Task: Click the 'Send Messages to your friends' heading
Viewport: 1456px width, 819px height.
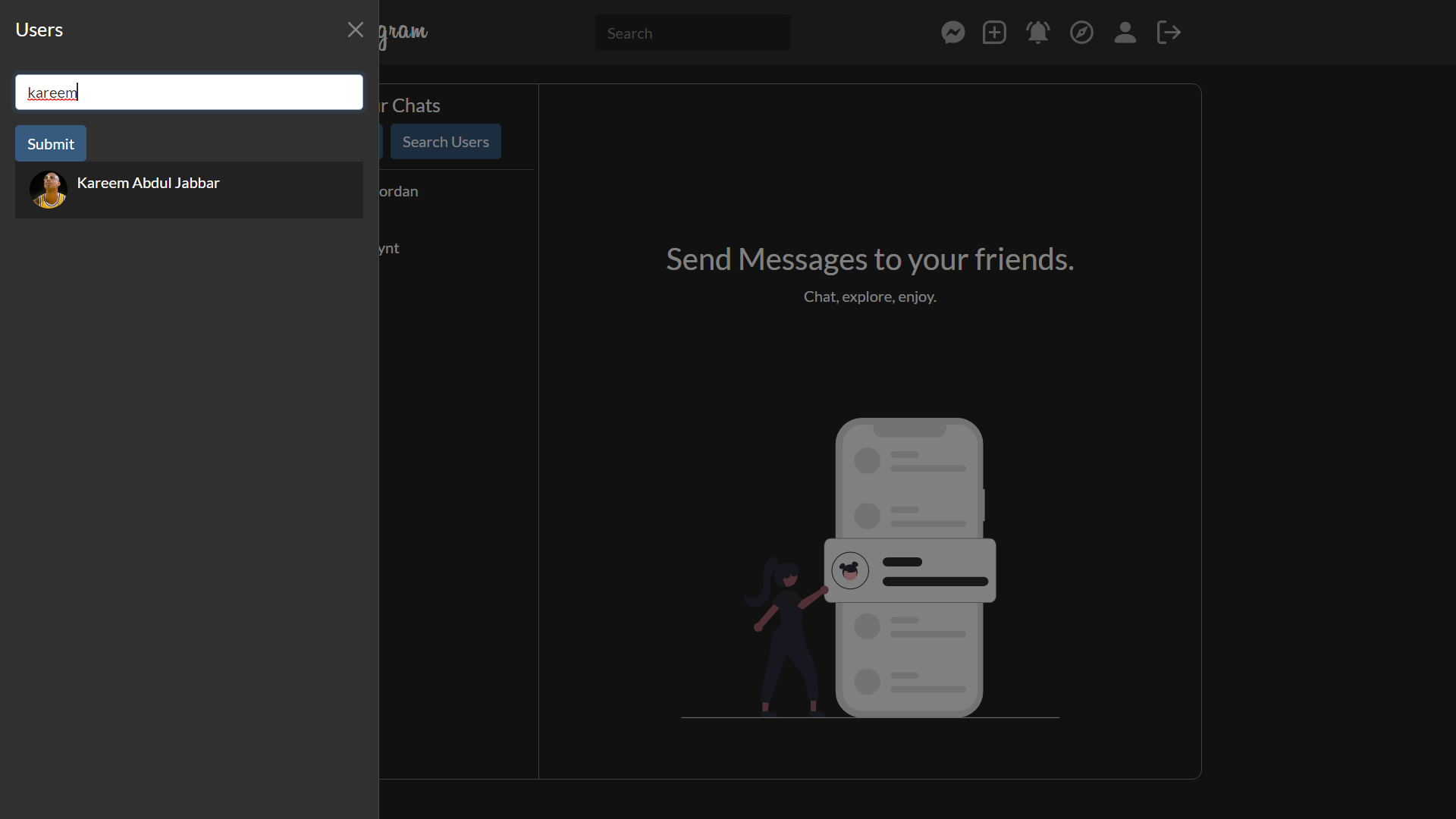Action: (x=870, y=259)
